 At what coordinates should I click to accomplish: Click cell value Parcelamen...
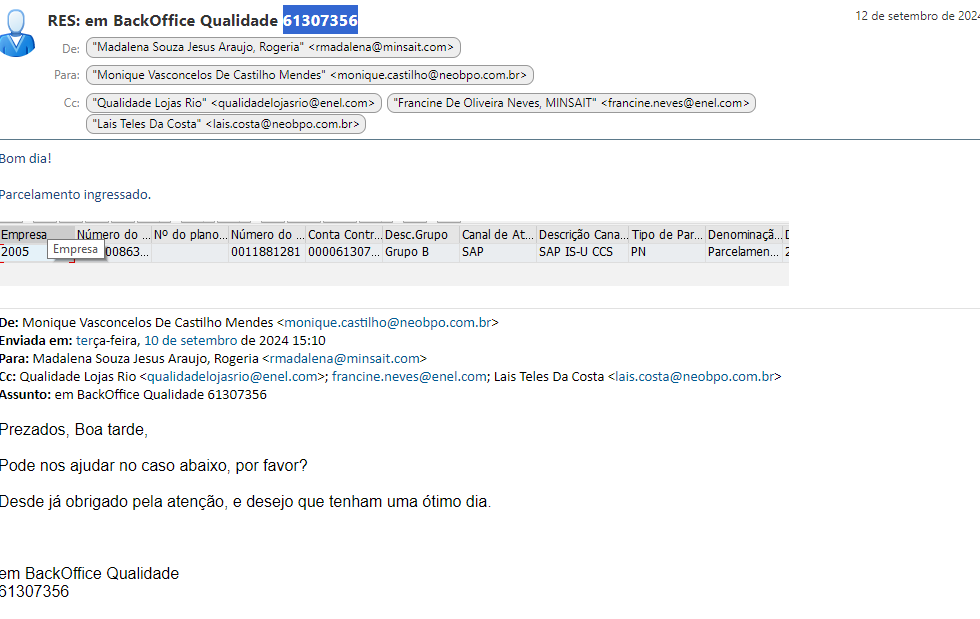[743, 252]
